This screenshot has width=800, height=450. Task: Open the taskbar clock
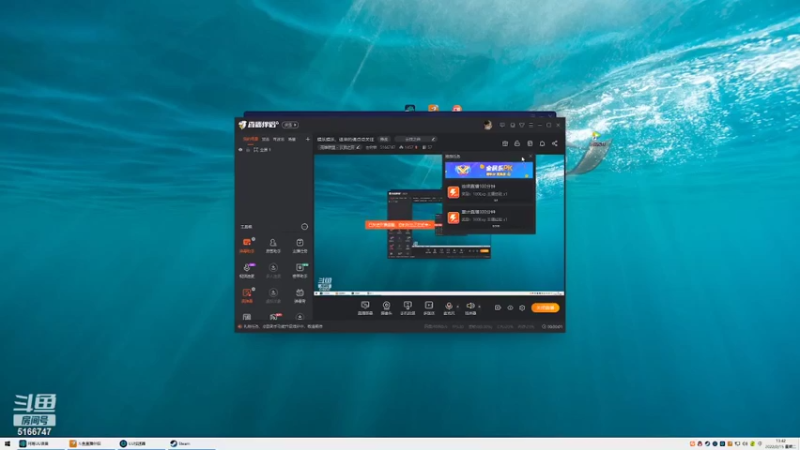tap(781, 444)
